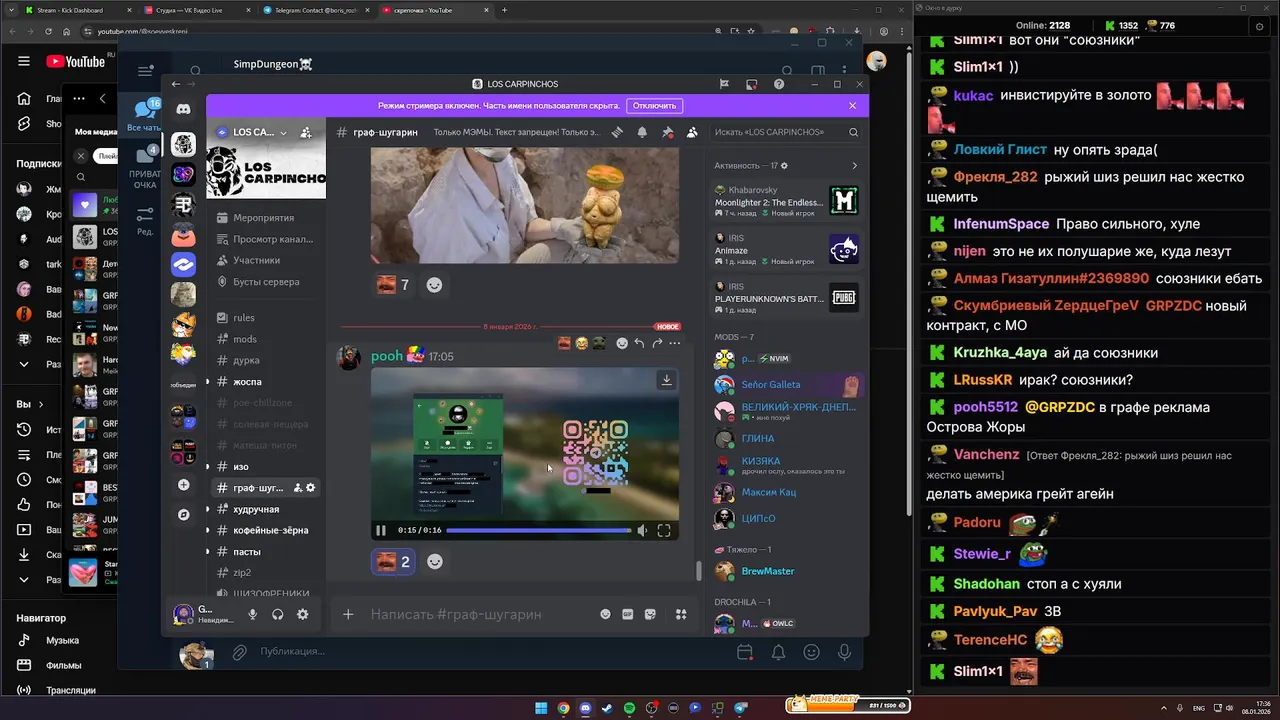Select the rules channel
This screenshot has height=720, width=1280.
click(x=264, y=318)
